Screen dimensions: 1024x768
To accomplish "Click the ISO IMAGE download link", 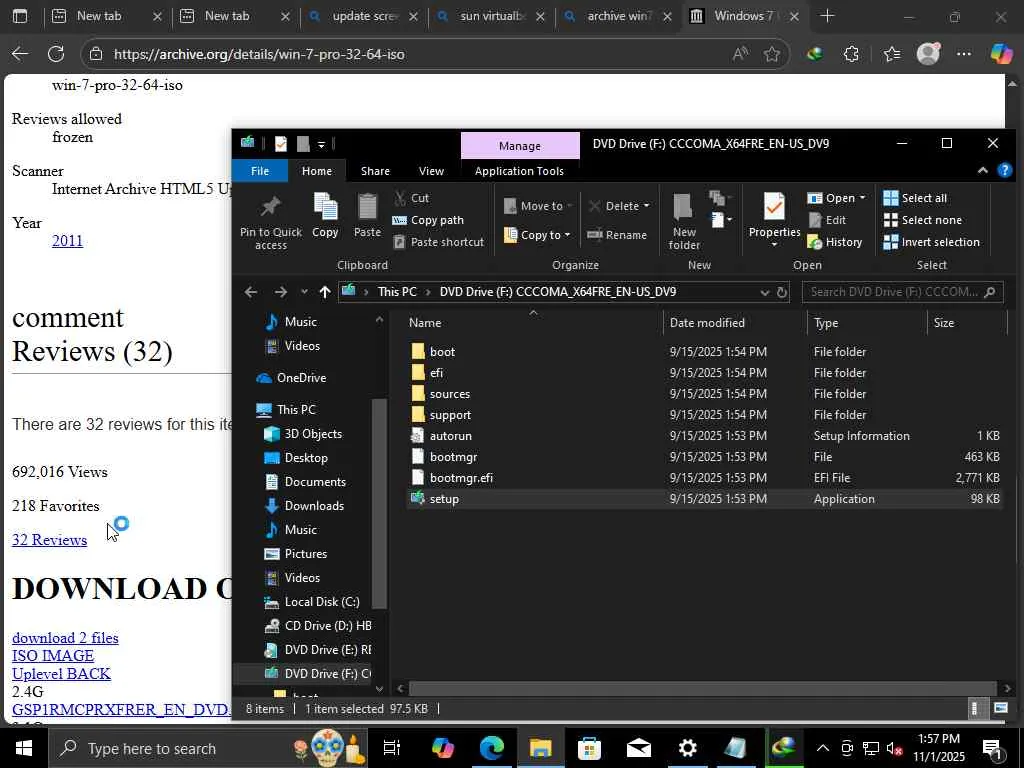I will click(53, 655).
